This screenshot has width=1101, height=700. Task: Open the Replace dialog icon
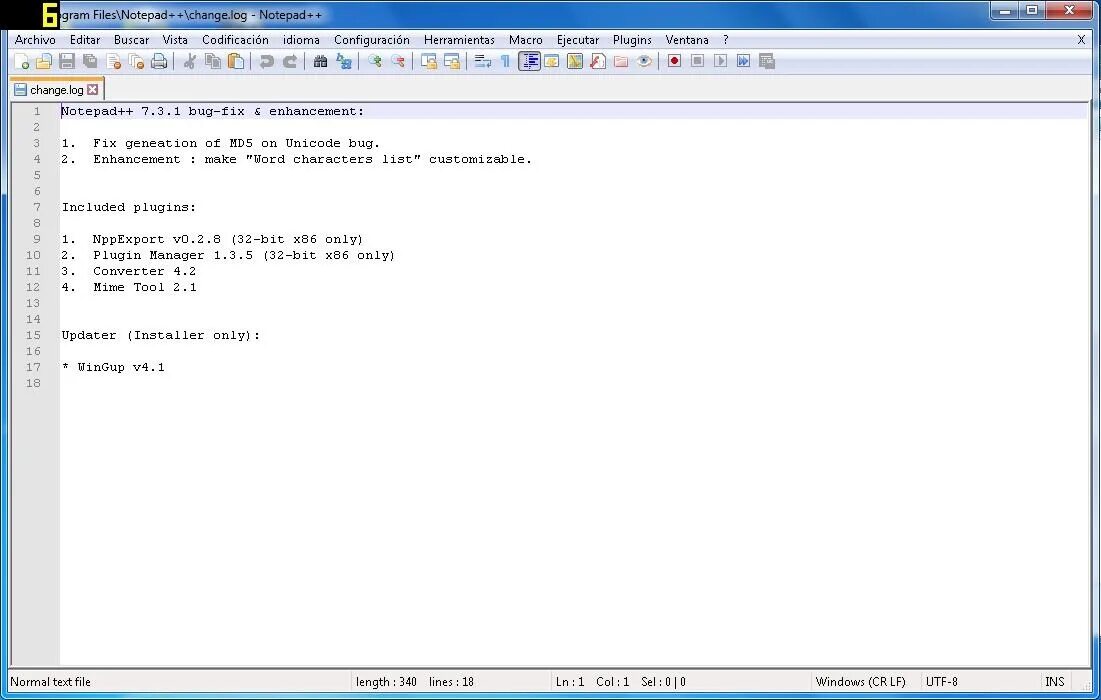point(343,62)
